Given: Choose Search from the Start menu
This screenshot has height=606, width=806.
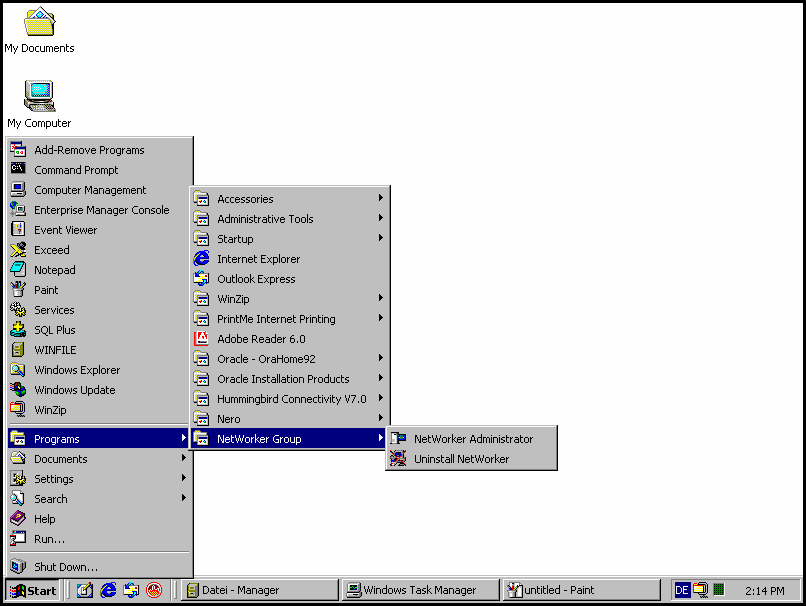Looking at the screenshot, I should [99, 499].
